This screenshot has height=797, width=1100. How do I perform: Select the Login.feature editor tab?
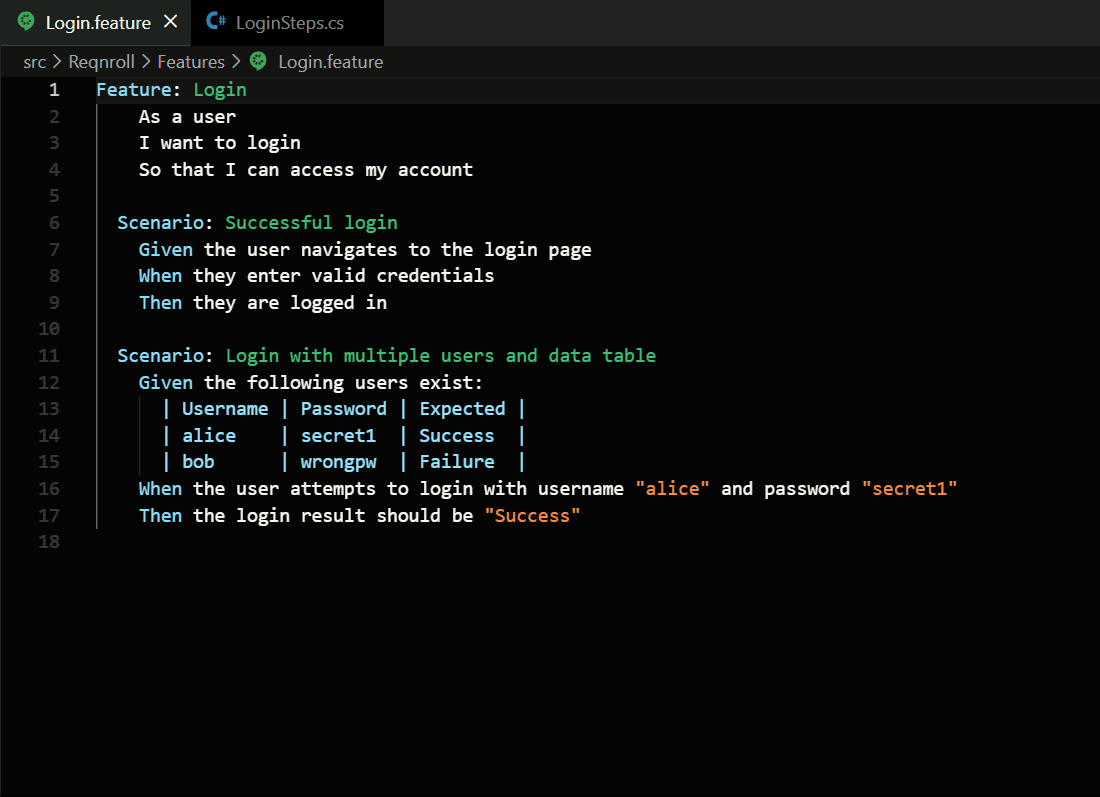click(98, 23)
